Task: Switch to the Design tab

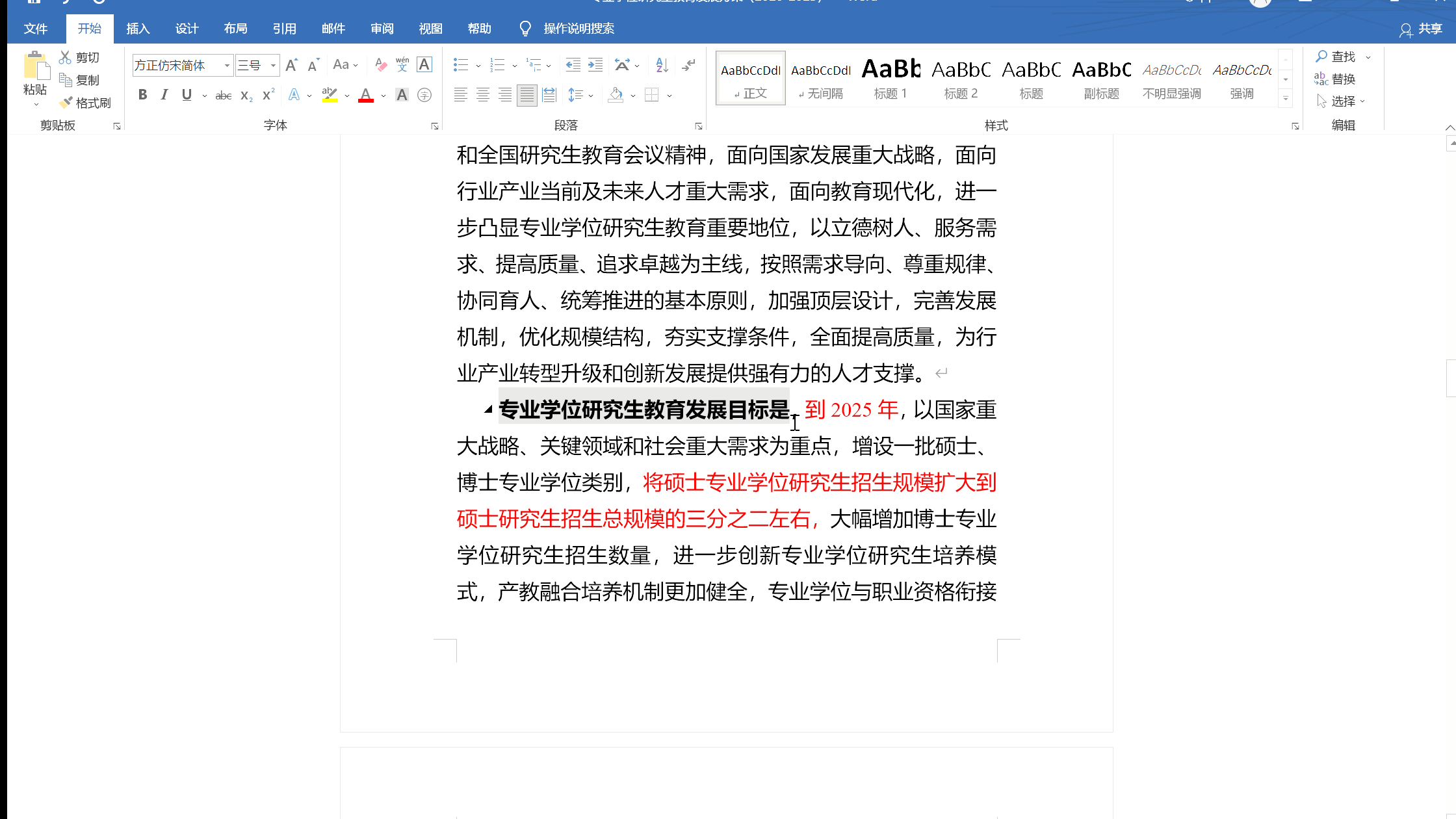Action: coord(187,29)
